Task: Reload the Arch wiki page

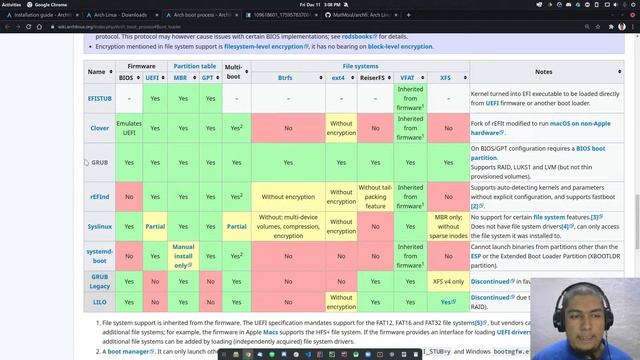Action: click(x=29, y=27)
